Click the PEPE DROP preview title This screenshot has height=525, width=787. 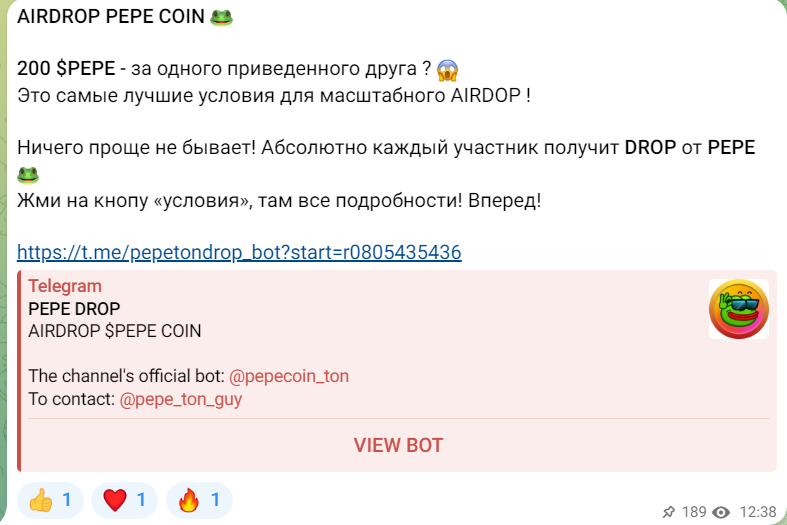tap(74, 309)
